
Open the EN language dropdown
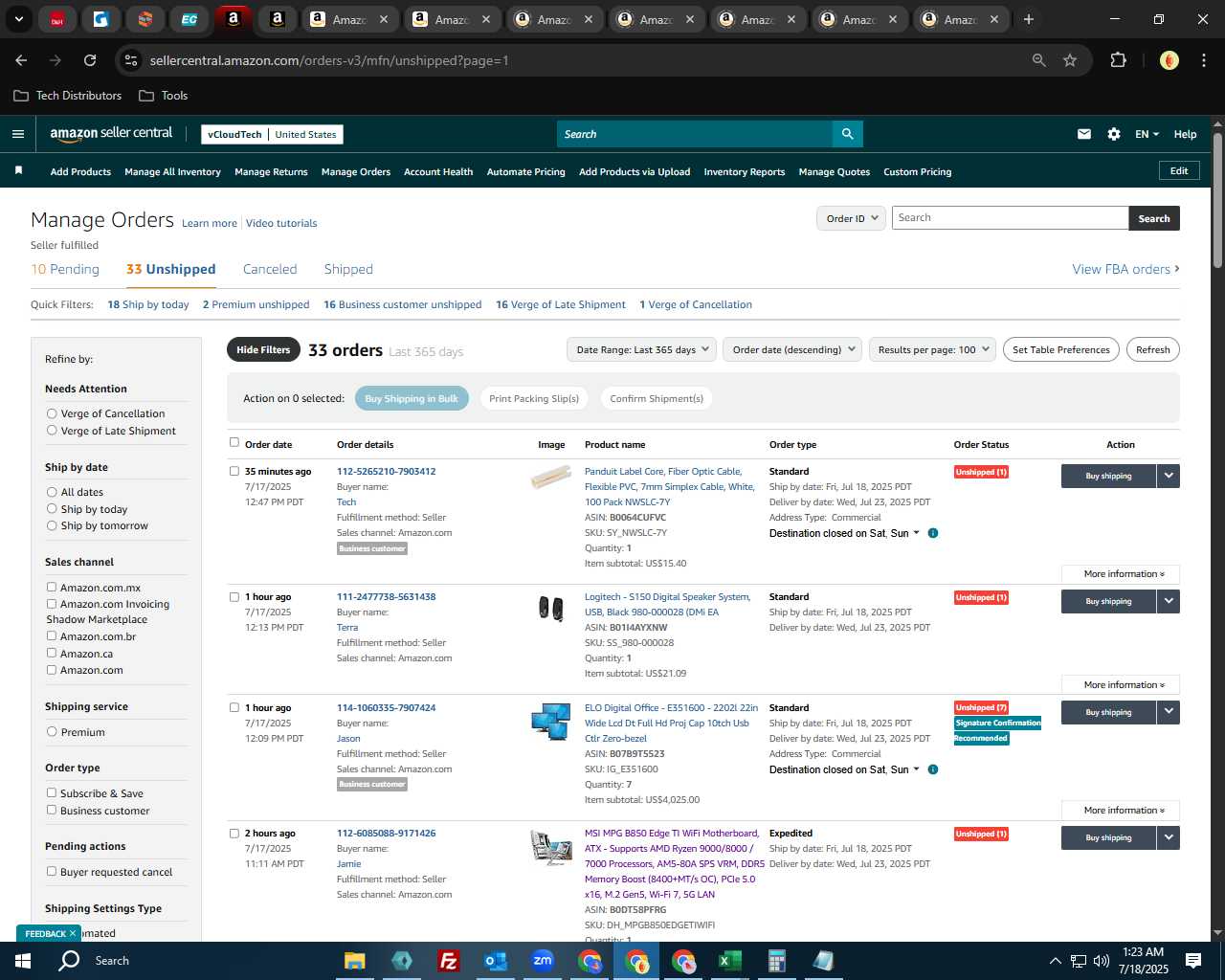point(1147,134)
